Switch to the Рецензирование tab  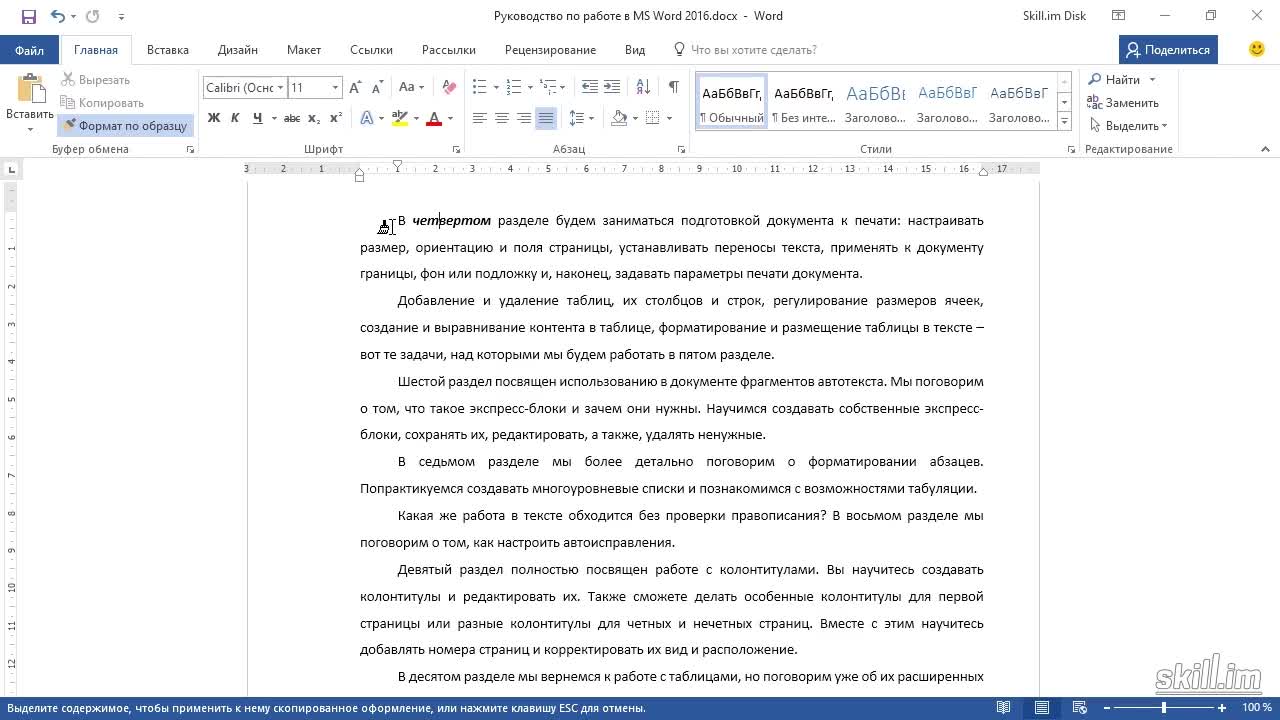pos(550,49)
